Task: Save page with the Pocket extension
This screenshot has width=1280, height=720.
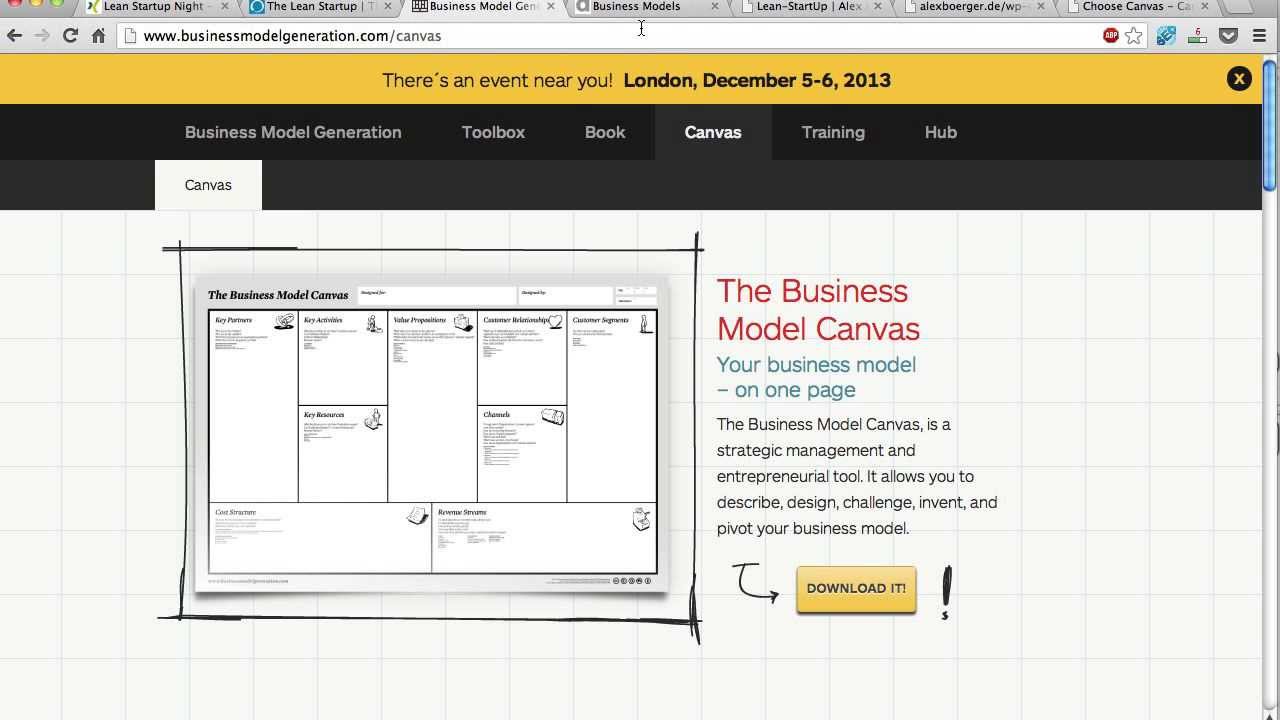Action: [x=1229, y=36]
